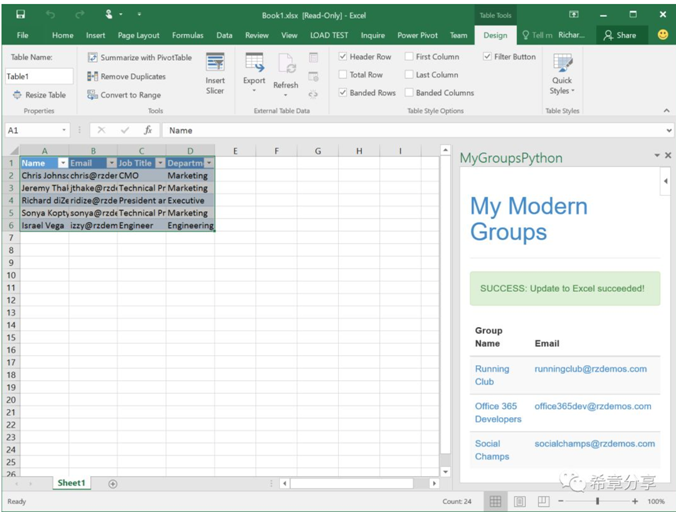Click Summarize with PivotTable
This screenshot has width=676, height=512.
[140, 57]
